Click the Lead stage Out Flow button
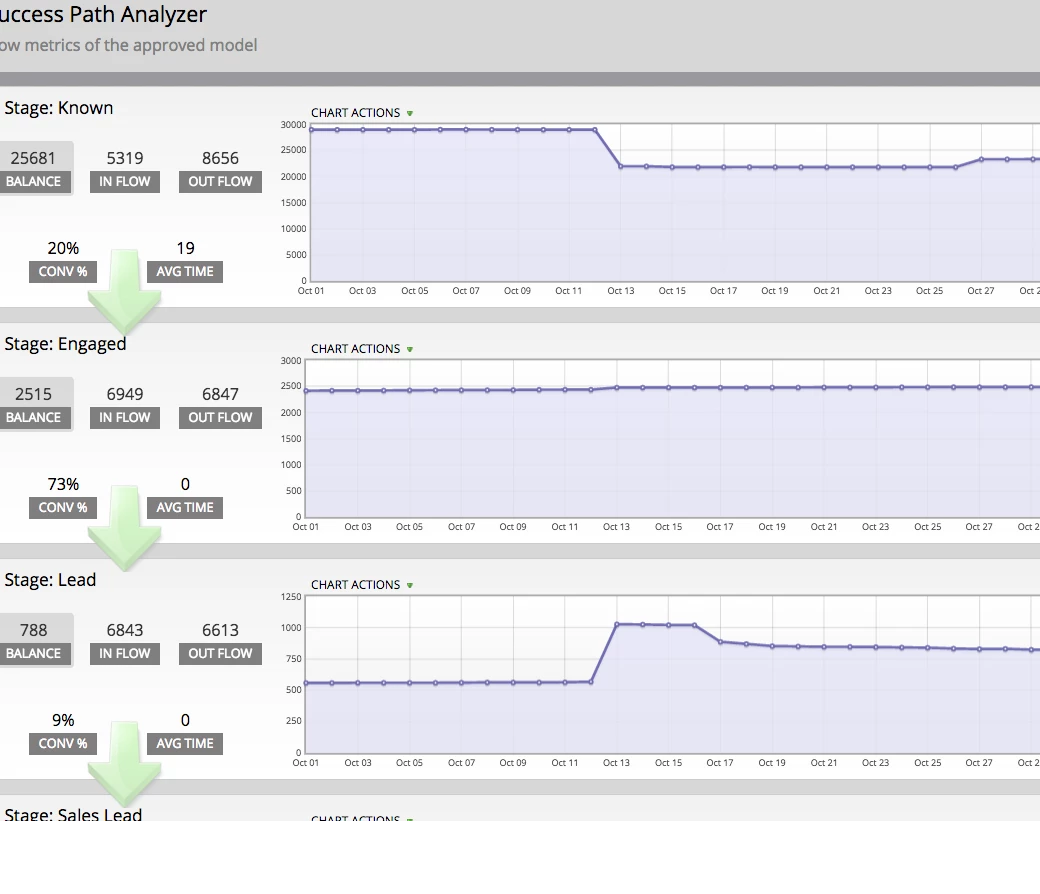This screenshot has height=894, width=1040. click(220, 654)
